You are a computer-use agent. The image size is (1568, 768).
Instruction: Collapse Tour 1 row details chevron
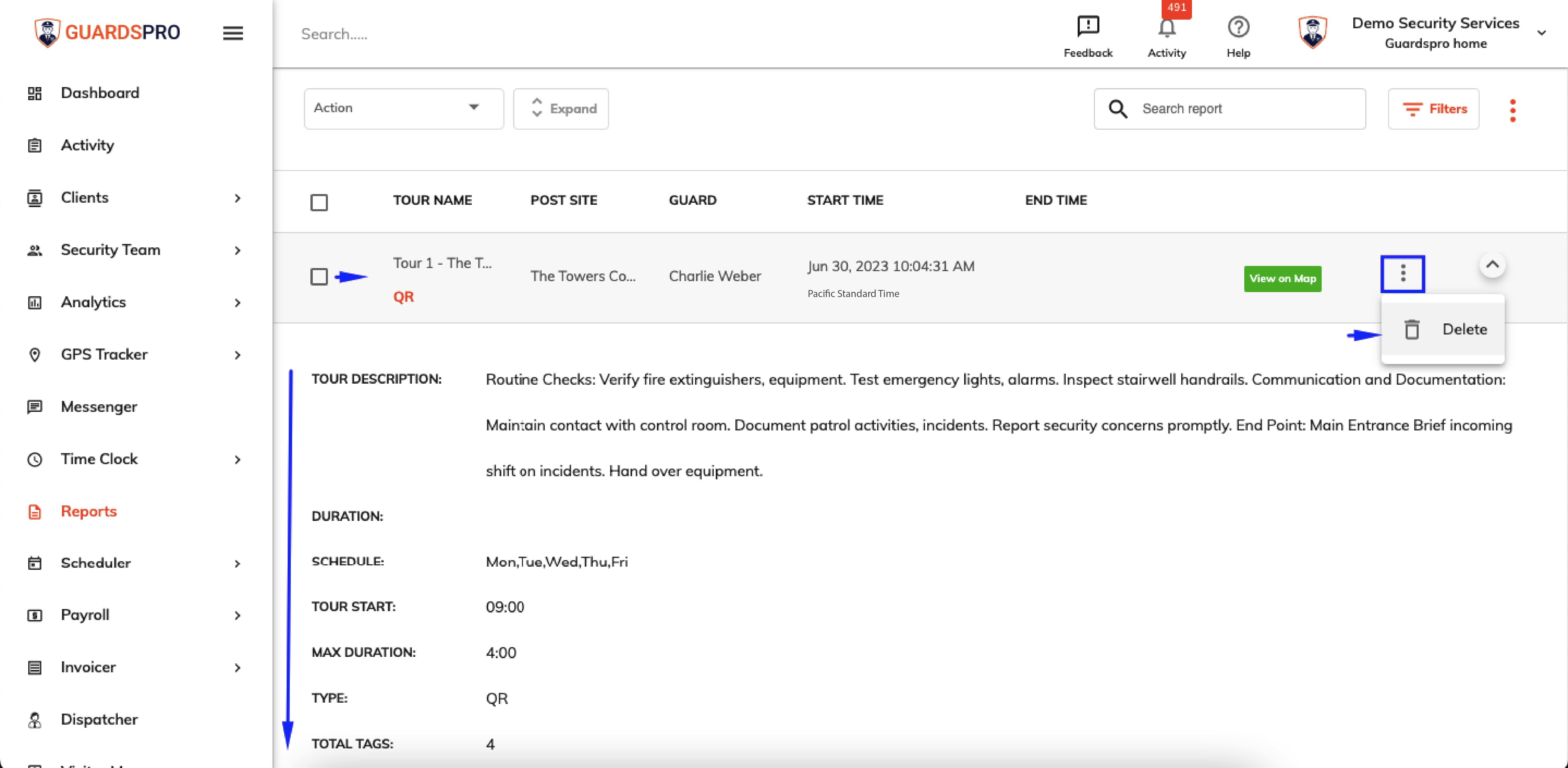pos(1492,265)
